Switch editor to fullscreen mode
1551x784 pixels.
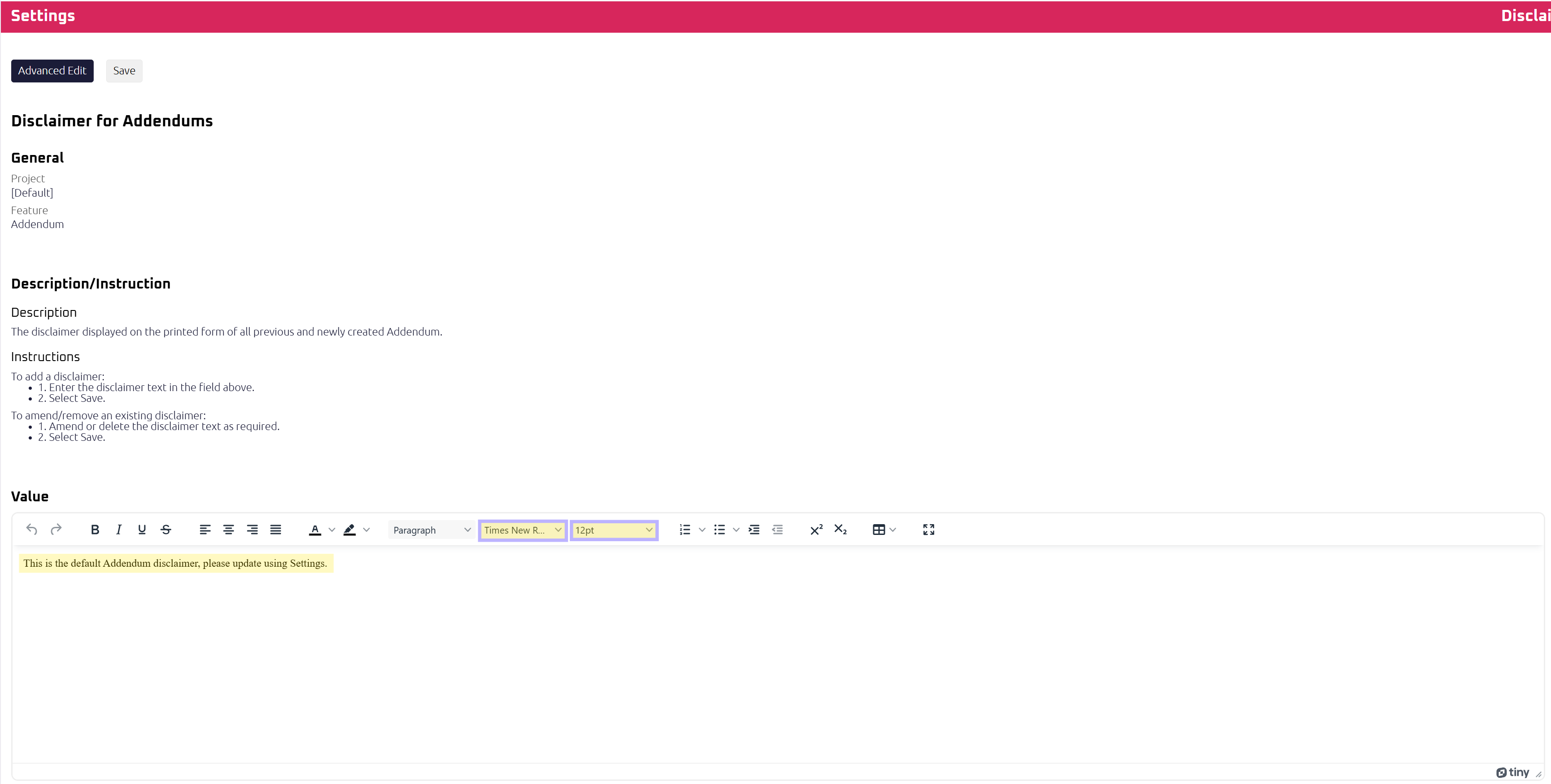pos(929,530)
